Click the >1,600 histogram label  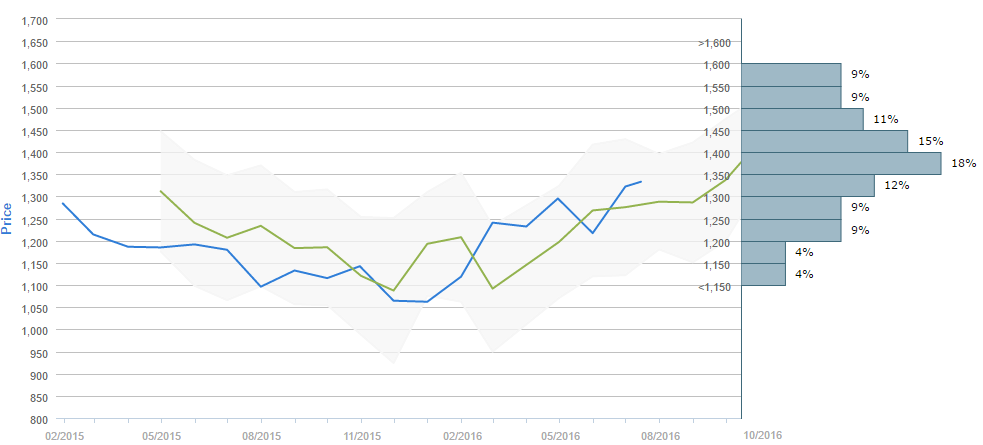[x=714, y=43]
